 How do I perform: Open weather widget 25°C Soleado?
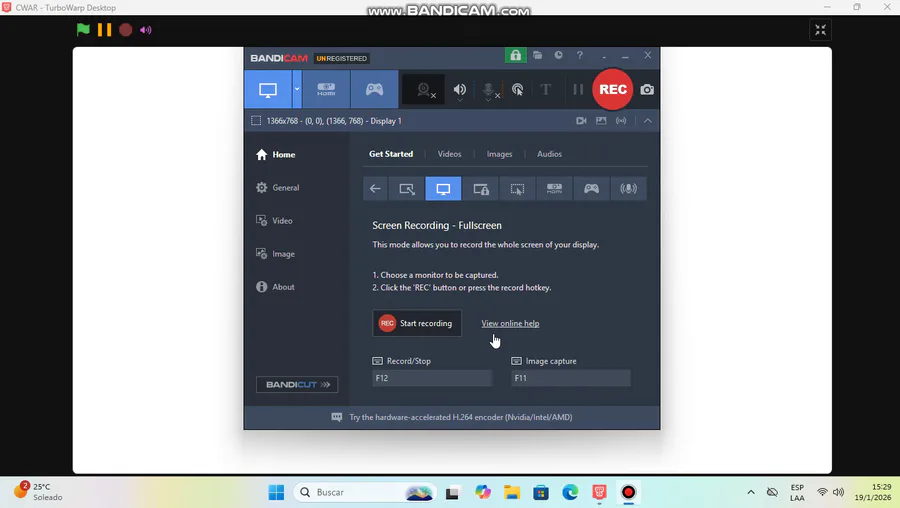39,492
